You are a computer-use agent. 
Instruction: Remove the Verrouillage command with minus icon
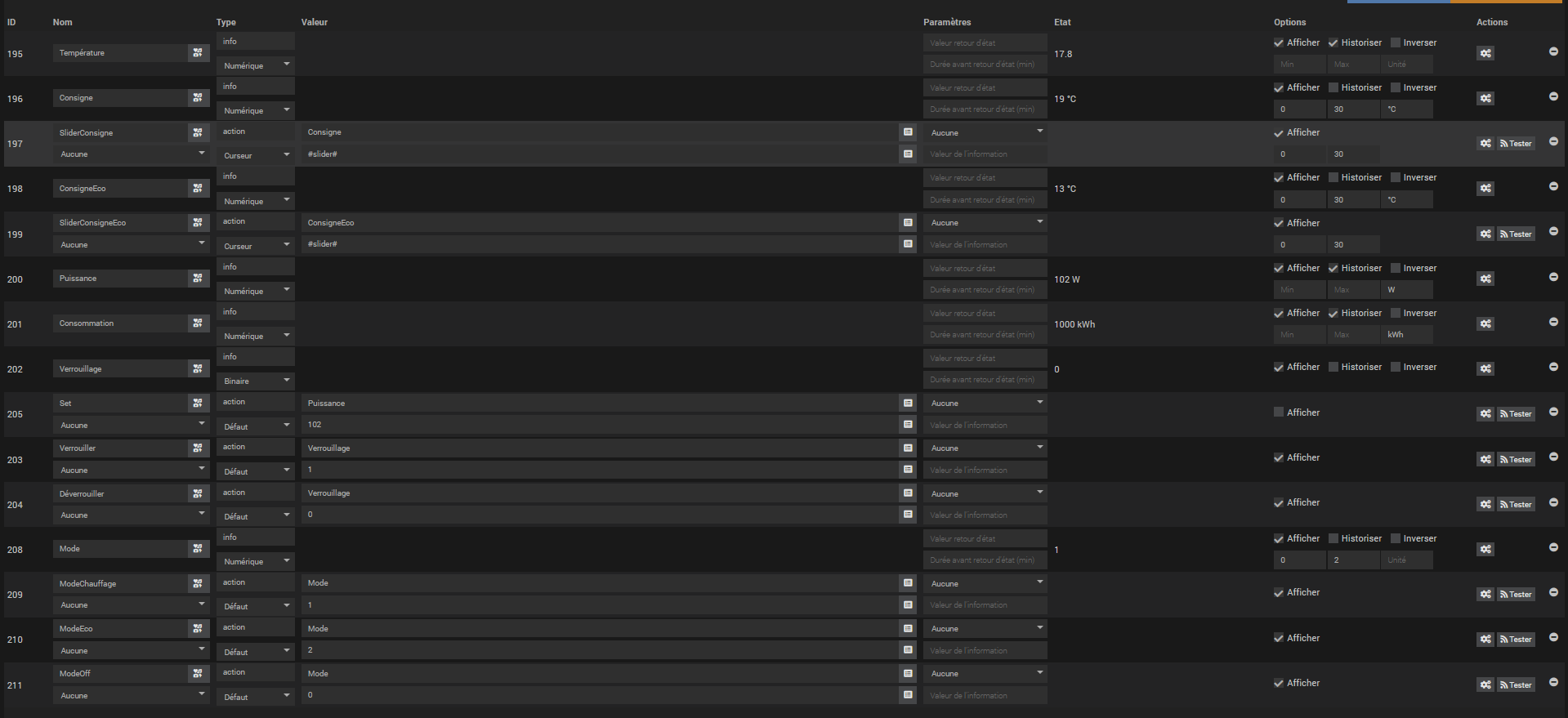(x=1553, y=368)
